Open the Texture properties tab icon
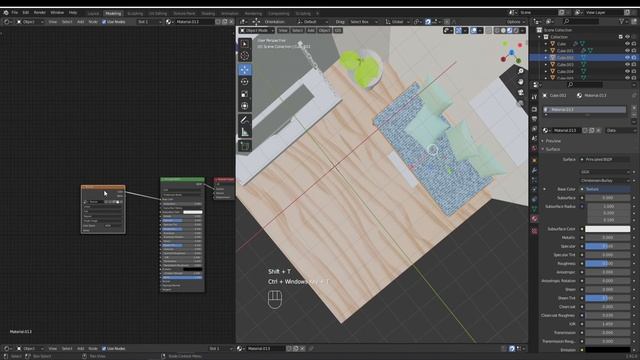Viewport: 640px width, 360px height. (x=534, y=231)
